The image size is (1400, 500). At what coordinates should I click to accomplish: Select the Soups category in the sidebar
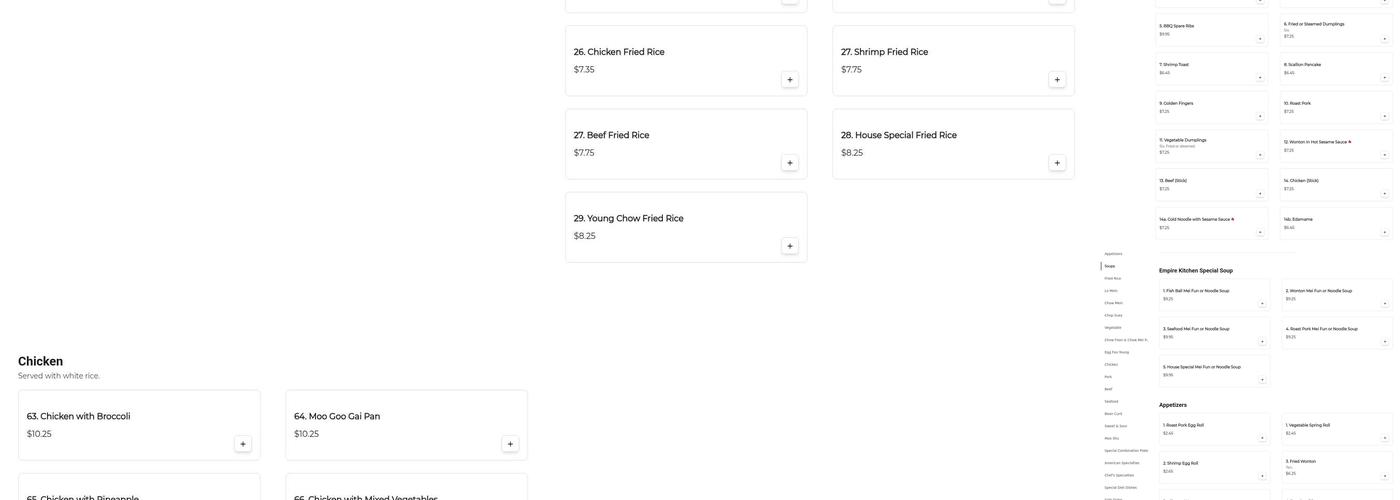pyautogui.click(x=1110, y=266)
